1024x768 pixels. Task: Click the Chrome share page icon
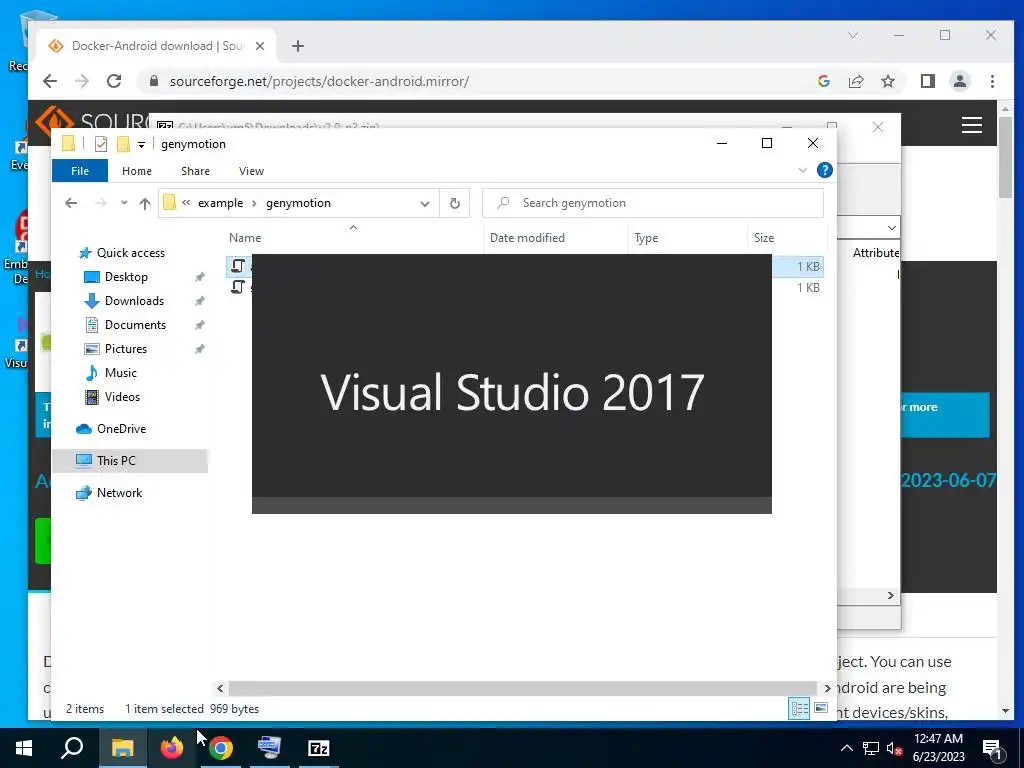[x=856, y=81]
